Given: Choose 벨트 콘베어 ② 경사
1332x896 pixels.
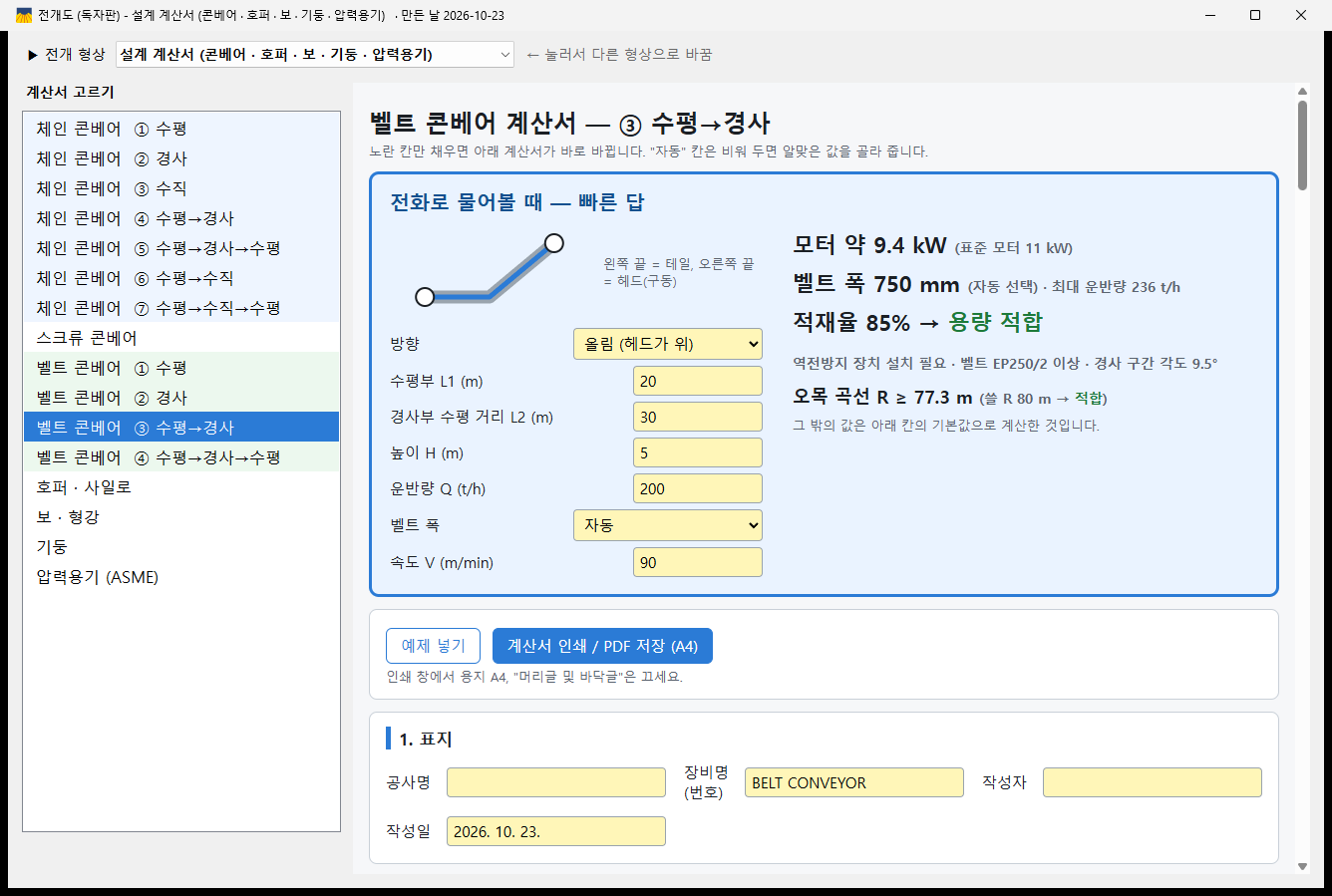Looking at the screenshot, I should tap(181, 398).
